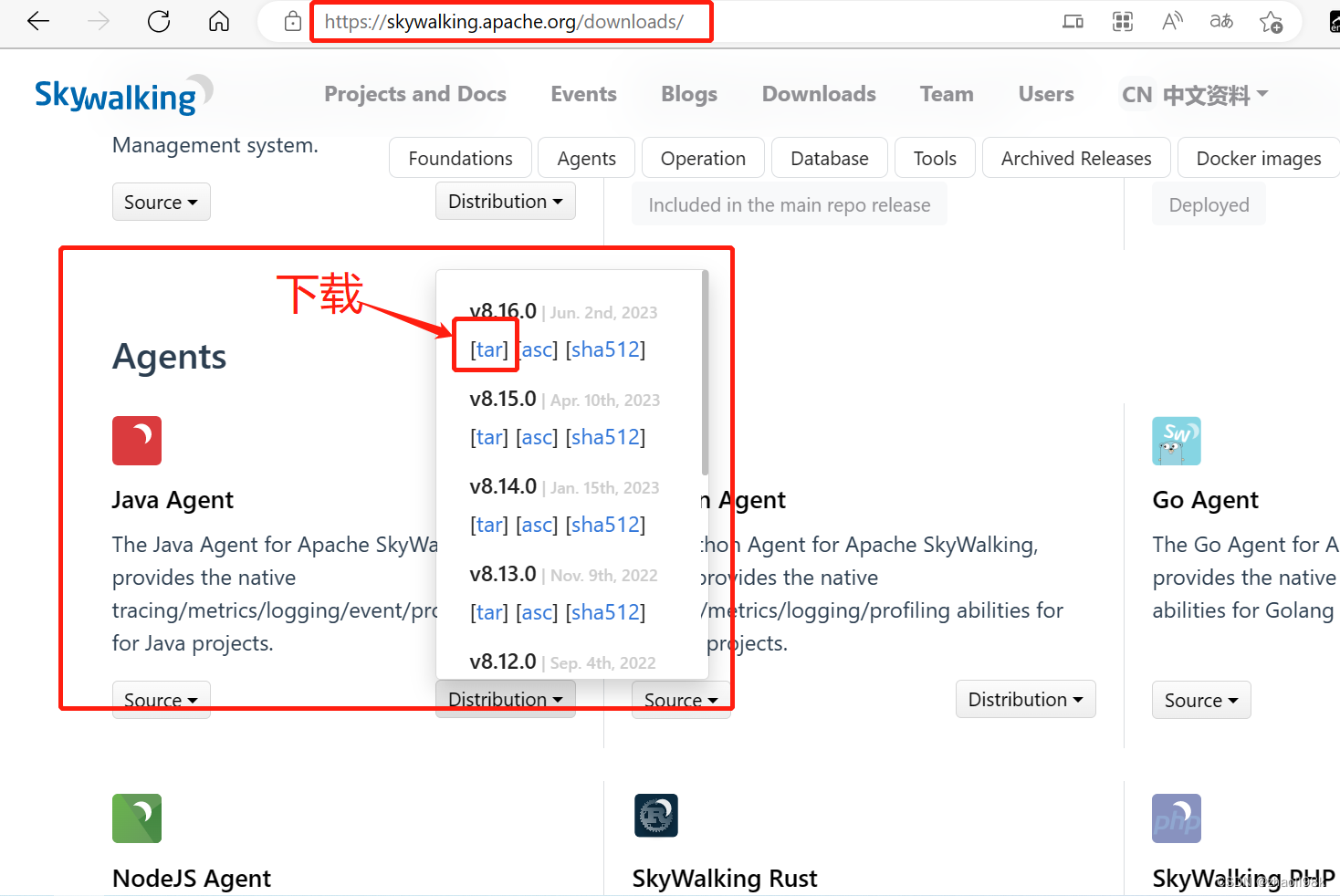Open the translate page icon
This screenshot has height=896, width=1340.
click(1221, 21)
